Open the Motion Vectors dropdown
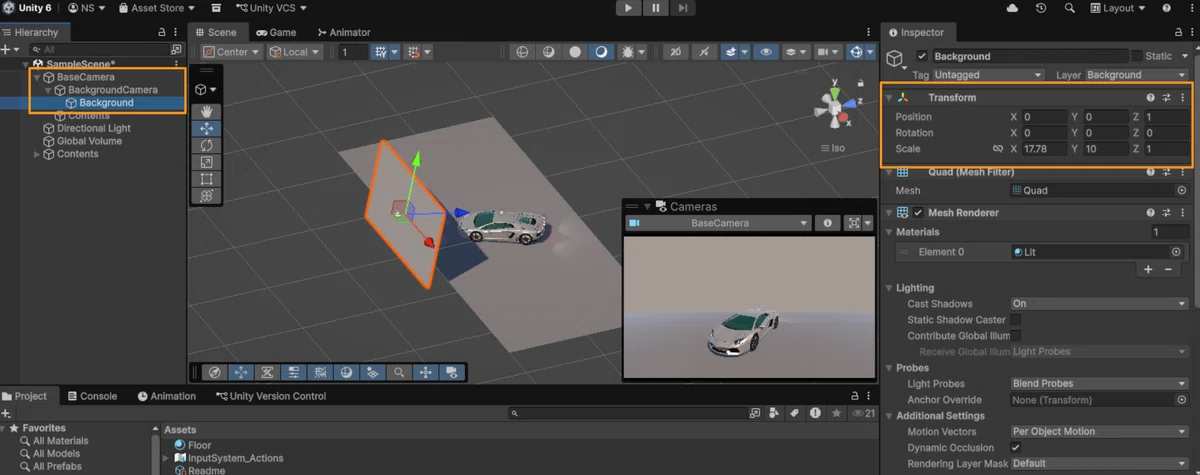The height and width of the screenshot is (475, 1200). pos(1099,432)
